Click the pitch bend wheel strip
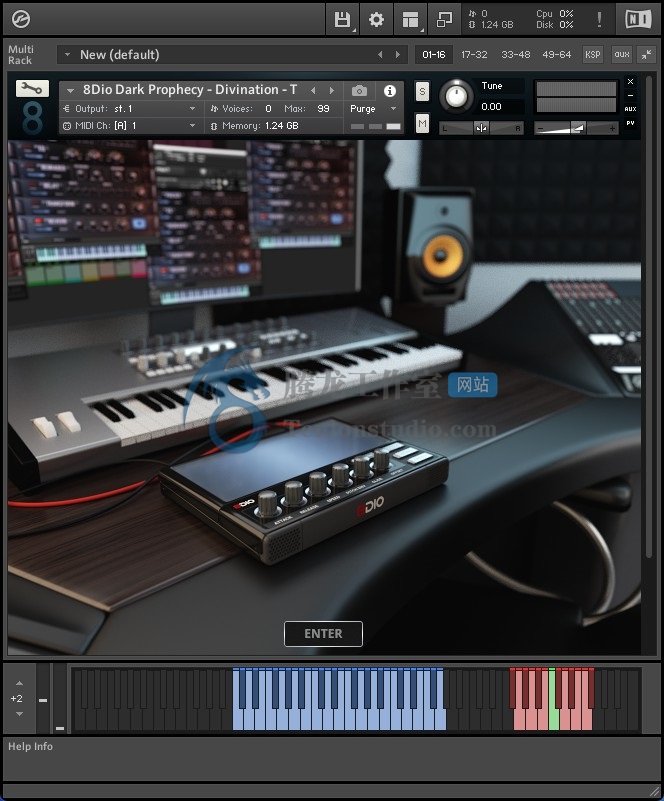This screenshot has height=801, width=664. pyautogui.click(x=43, y=698)
